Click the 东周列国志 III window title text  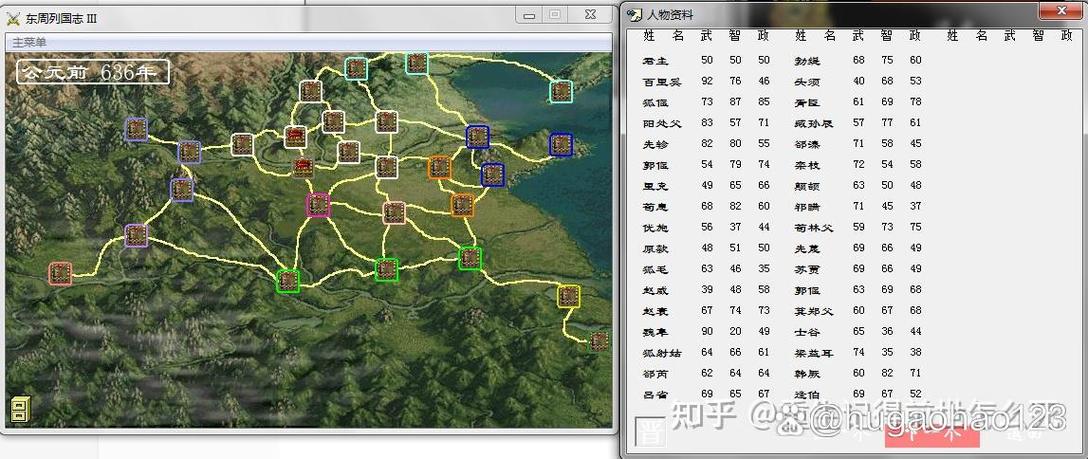point(61,19)
